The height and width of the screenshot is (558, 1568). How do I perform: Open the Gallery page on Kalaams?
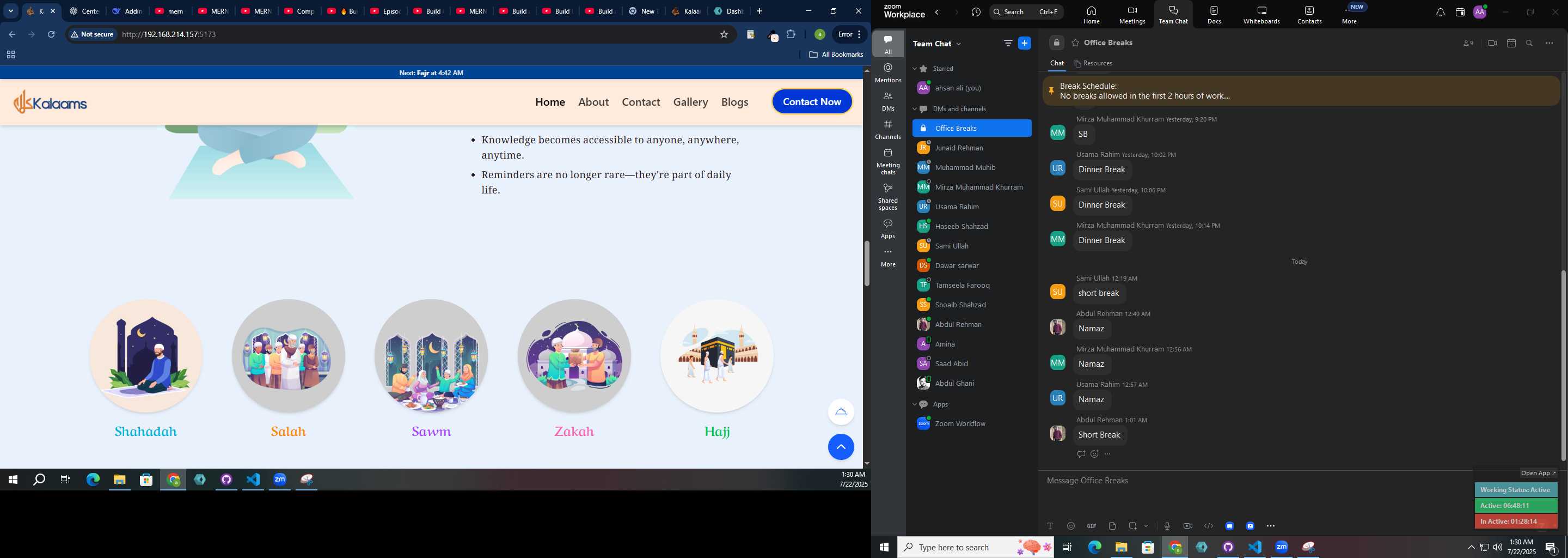pos(690,102)
